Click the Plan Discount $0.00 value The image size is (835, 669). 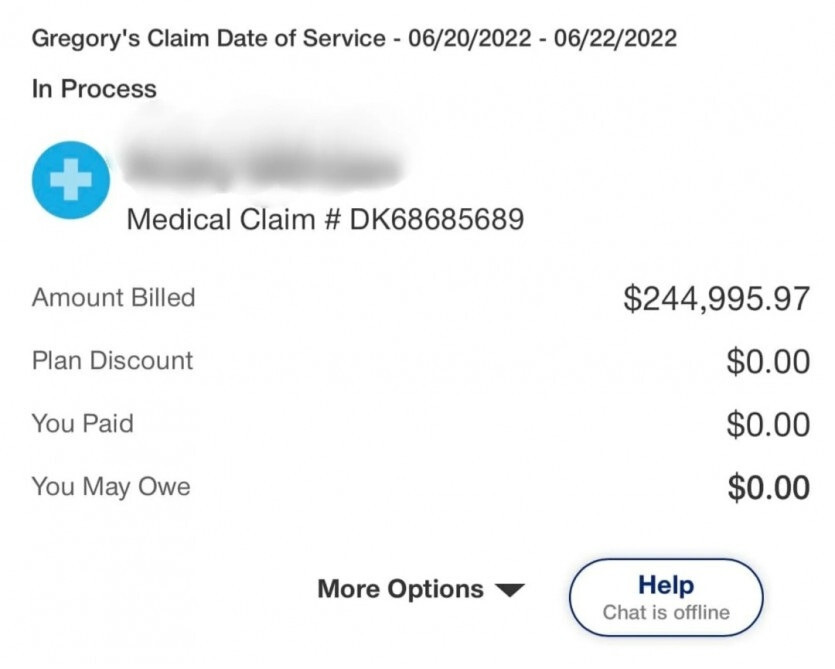(768, 361)
